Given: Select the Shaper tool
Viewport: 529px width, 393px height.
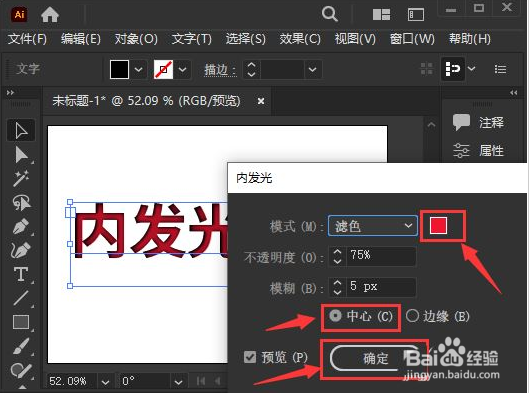Looking at the screenshot, I should pyautogui.click(x=21, y=370).
